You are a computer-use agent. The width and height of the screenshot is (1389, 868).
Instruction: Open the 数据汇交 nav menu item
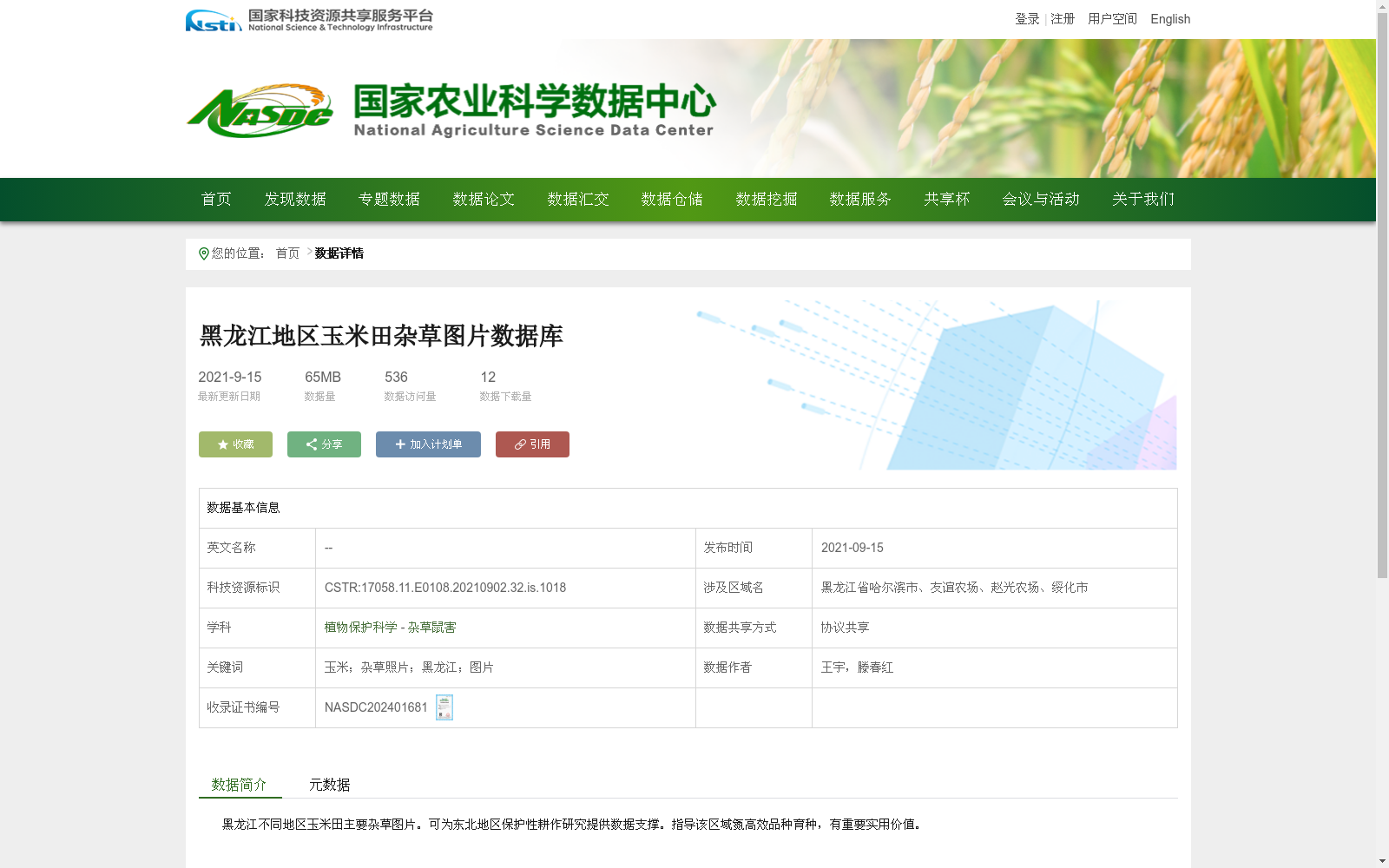578,200
